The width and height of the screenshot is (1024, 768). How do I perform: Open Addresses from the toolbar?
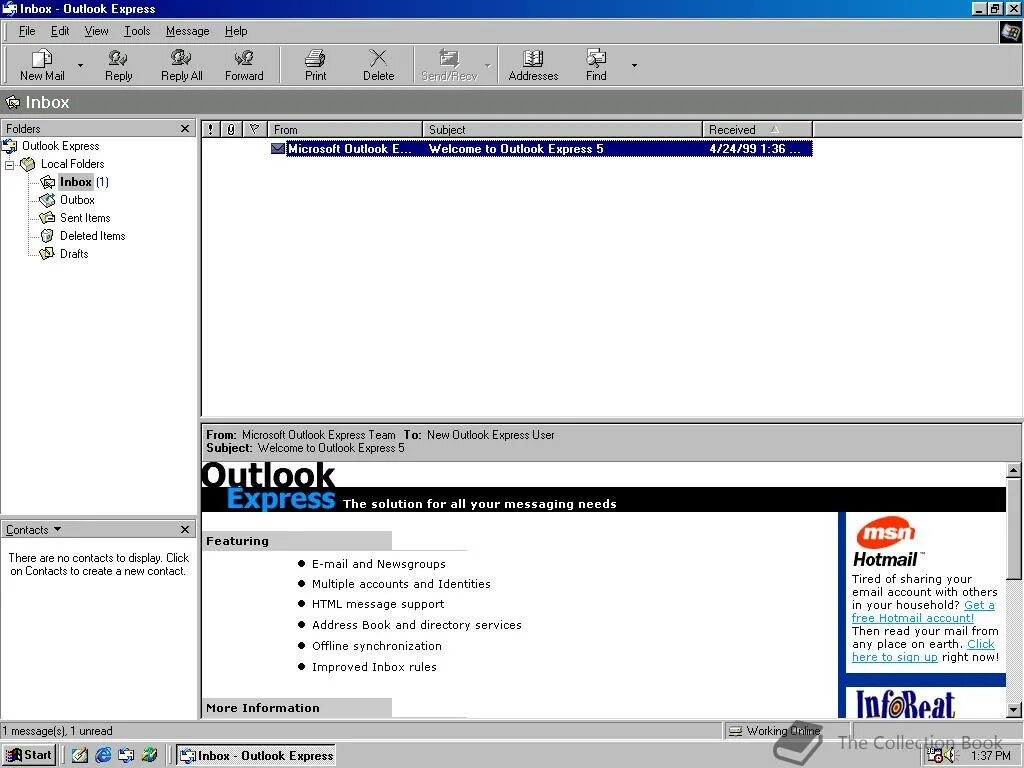pyautogui.click(x=533, y=65)
